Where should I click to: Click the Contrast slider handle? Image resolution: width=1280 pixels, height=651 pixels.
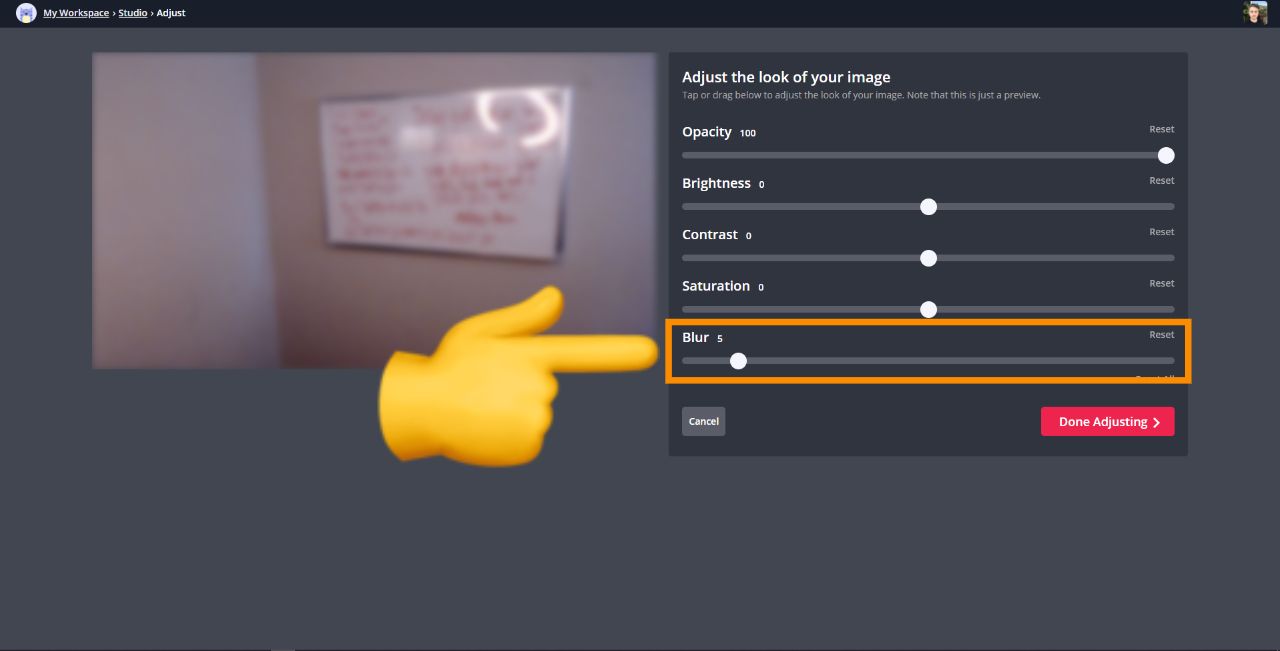coord(928,258)
